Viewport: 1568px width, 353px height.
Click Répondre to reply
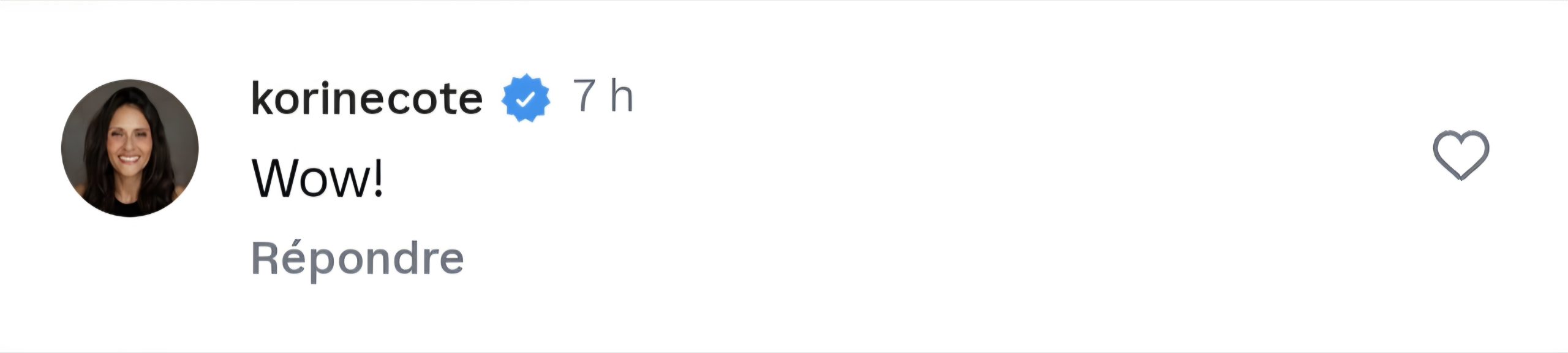coord(357,259)
